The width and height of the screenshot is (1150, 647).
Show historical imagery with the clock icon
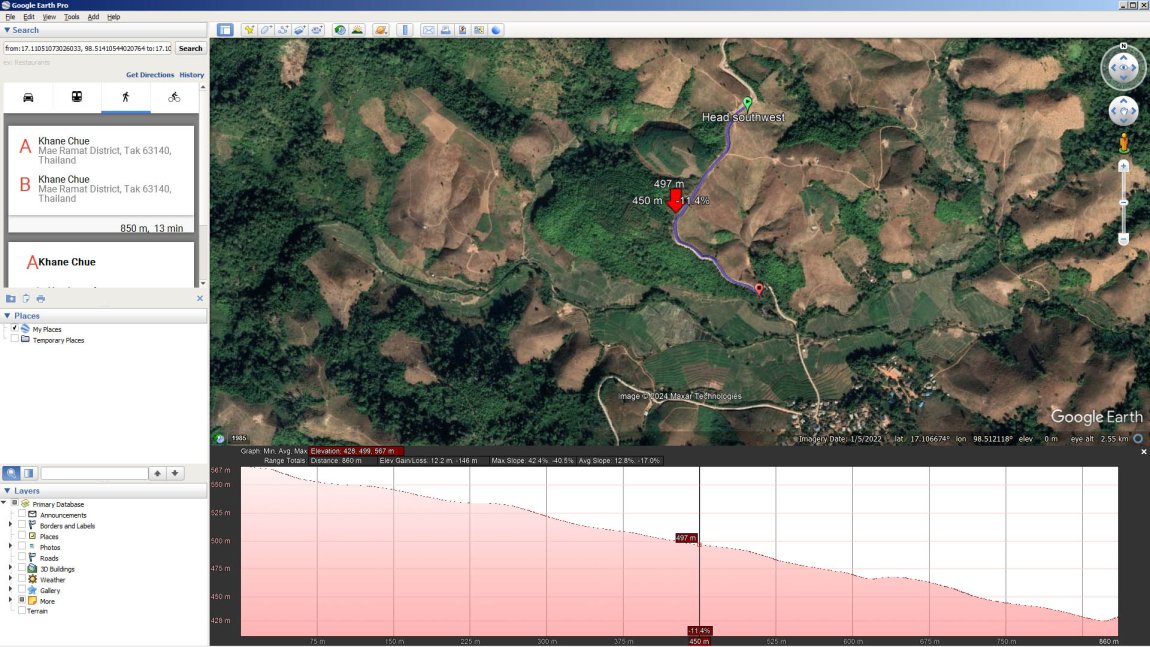[338, 29]
